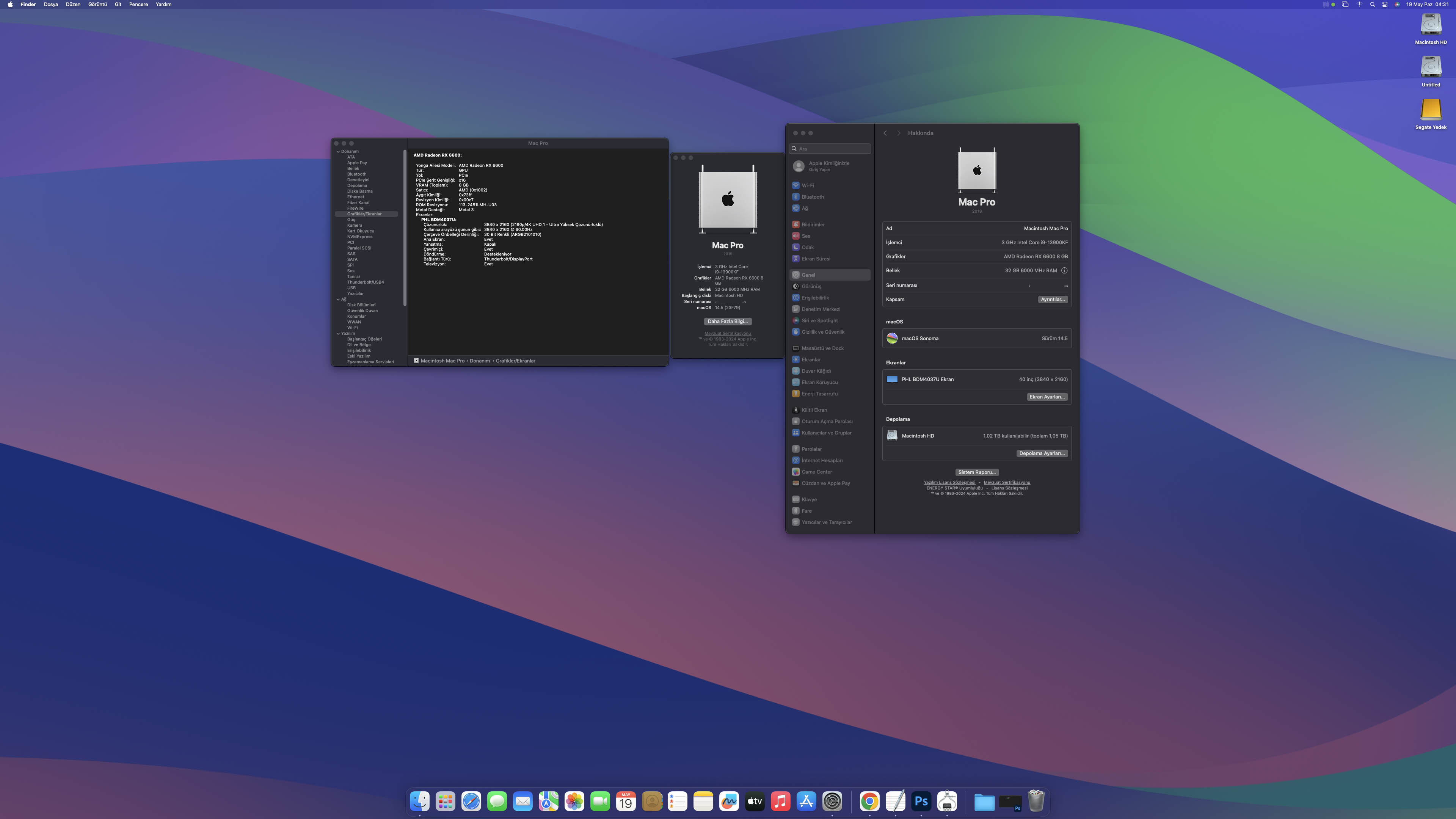Open Spotlight search in menu bar
The width and height of the screenshot is (1456, 819).
(x=1372, y=5)
